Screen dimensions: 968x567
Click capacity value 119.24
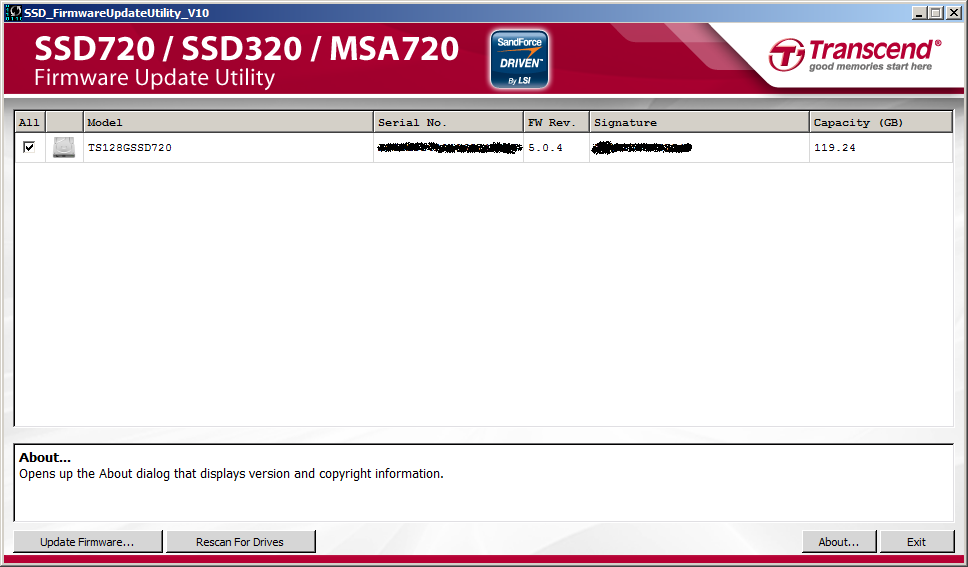(881, 148)
